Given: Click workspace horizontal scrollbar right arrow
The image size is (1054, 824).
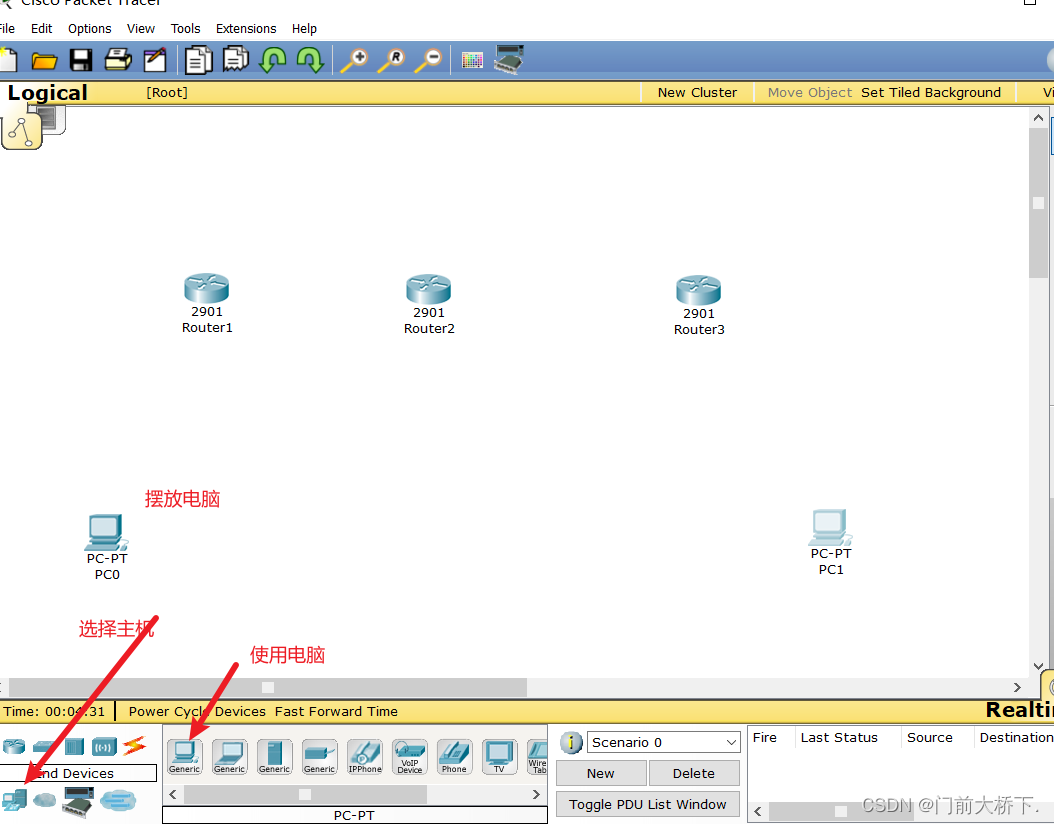Looking at the screenshot, I should [x=1016, y=687].
